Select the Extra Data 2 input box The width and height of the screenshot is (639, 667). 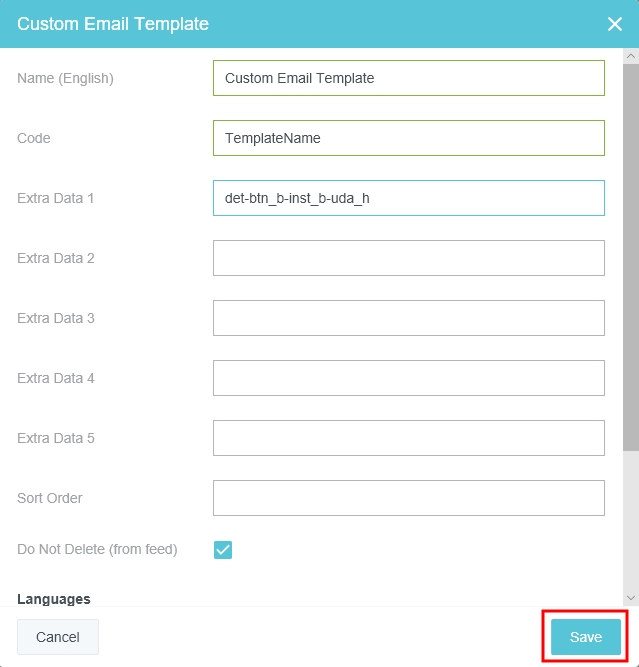(408, 258)
